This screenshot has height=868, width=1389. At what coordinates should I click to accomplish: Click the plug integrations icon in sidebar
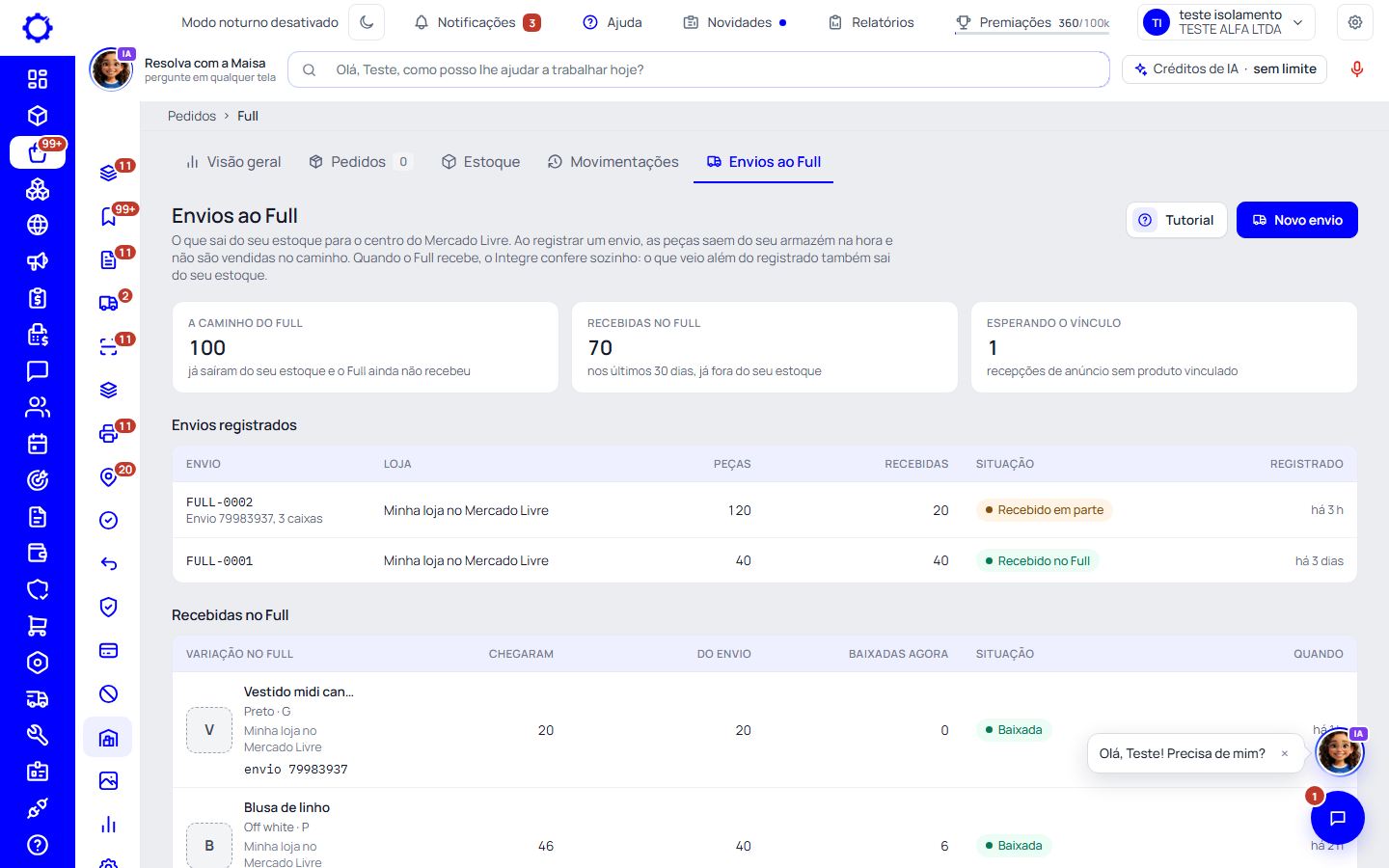(38, 808)
